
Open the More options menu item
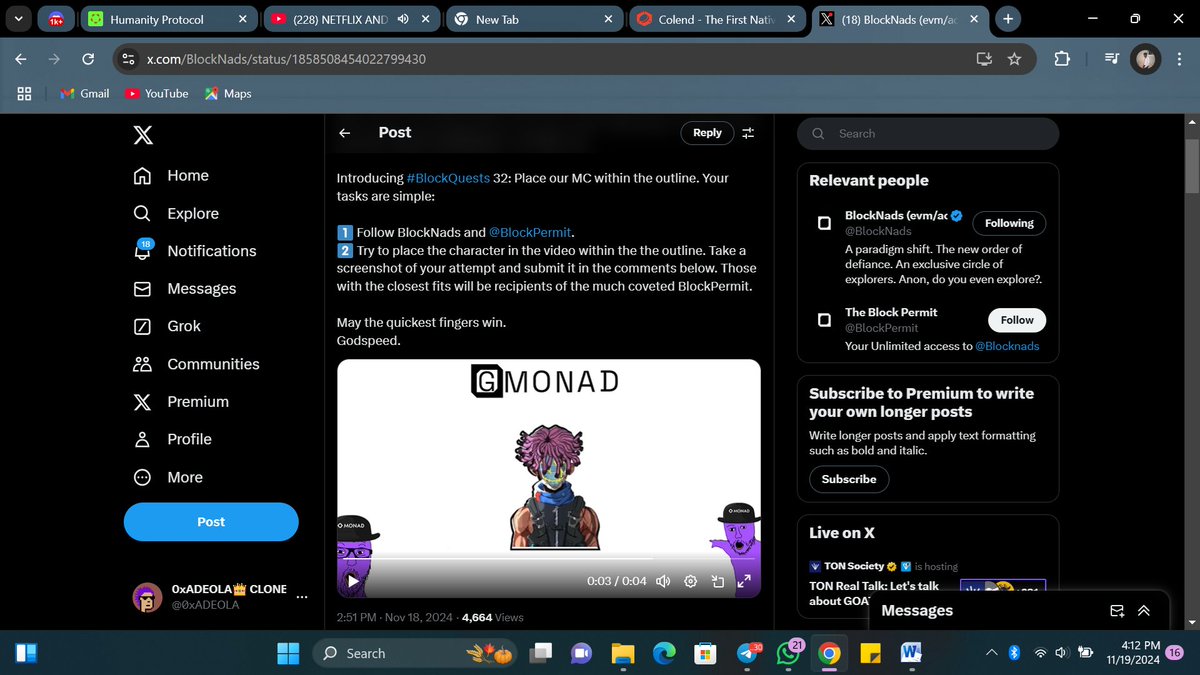pyautogui.click(x=168, y=477)
